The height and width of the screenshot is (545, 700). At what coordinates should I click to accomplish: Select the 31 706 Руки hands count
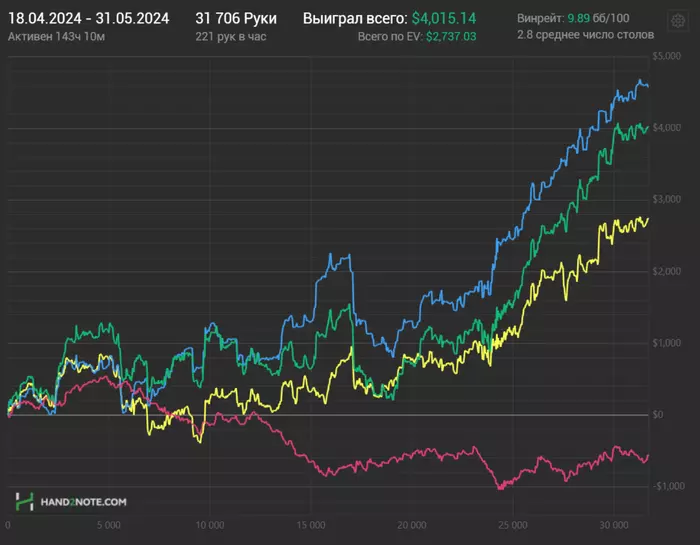(x=236, y=18)
